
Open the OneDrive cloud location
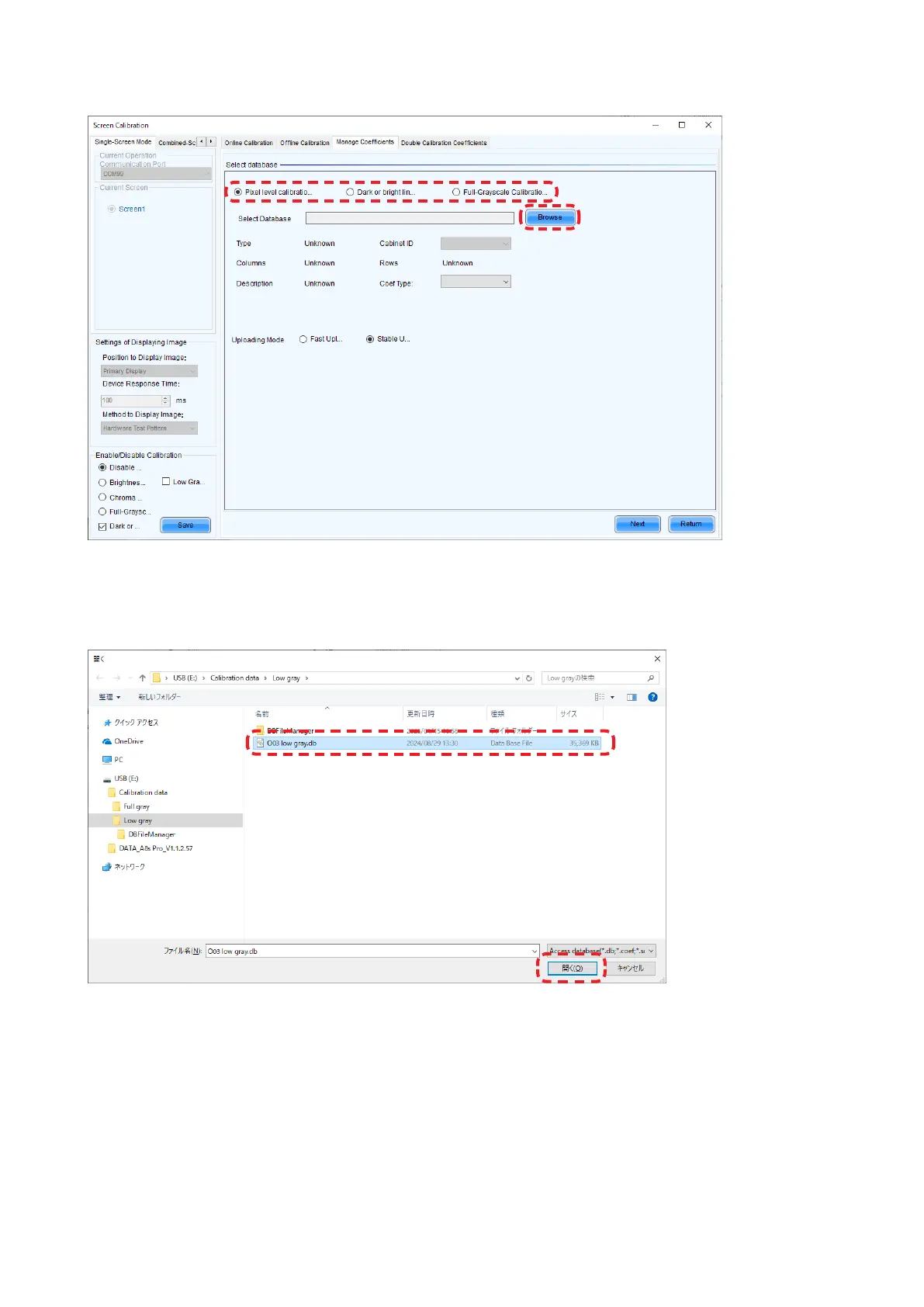pos(128,741)
